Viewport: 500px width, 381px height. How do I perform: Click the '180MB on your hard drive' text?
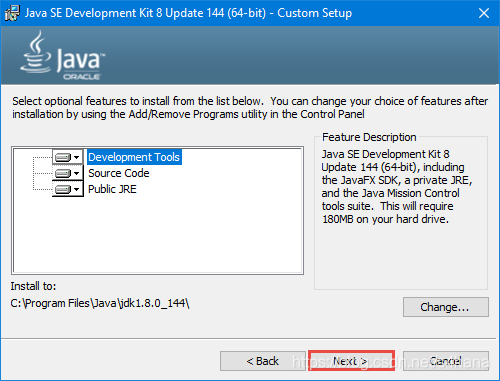pos(385,219)
